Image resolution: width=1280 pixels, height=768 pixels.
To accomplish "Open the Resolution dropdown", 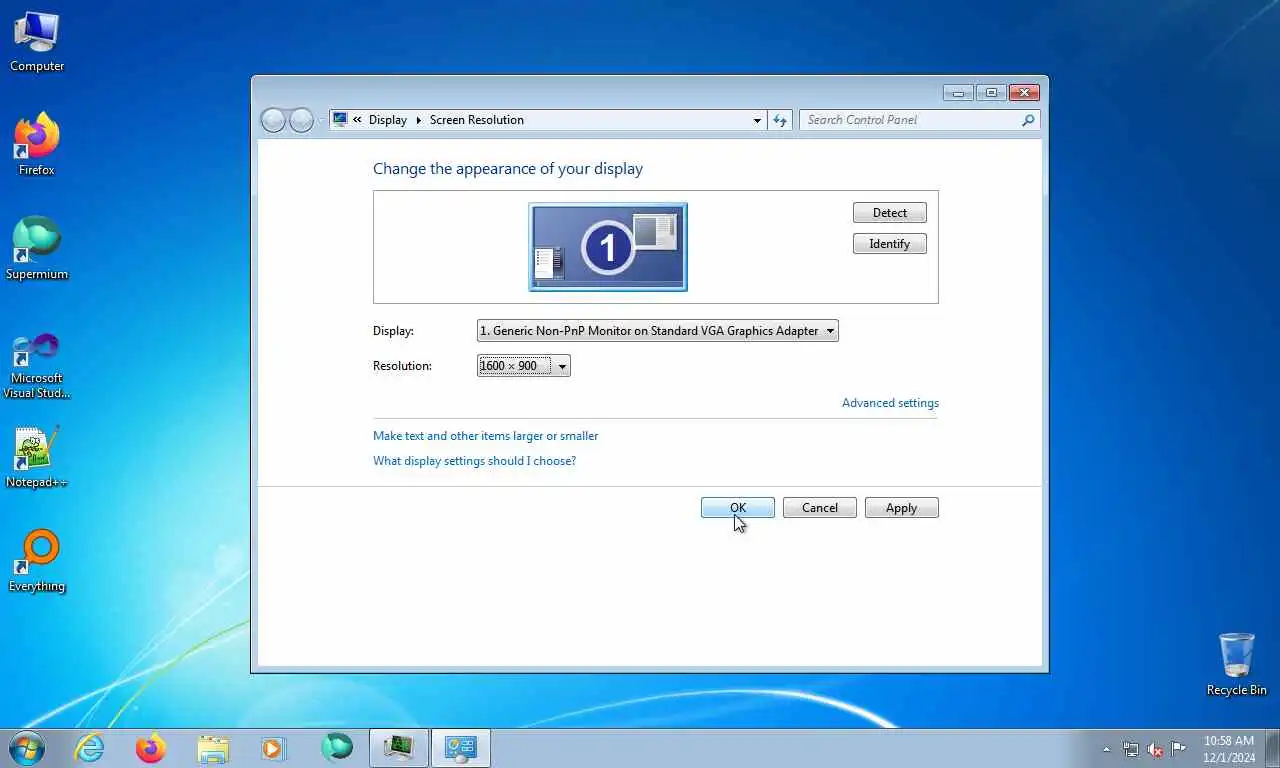I will pos(523,366).
